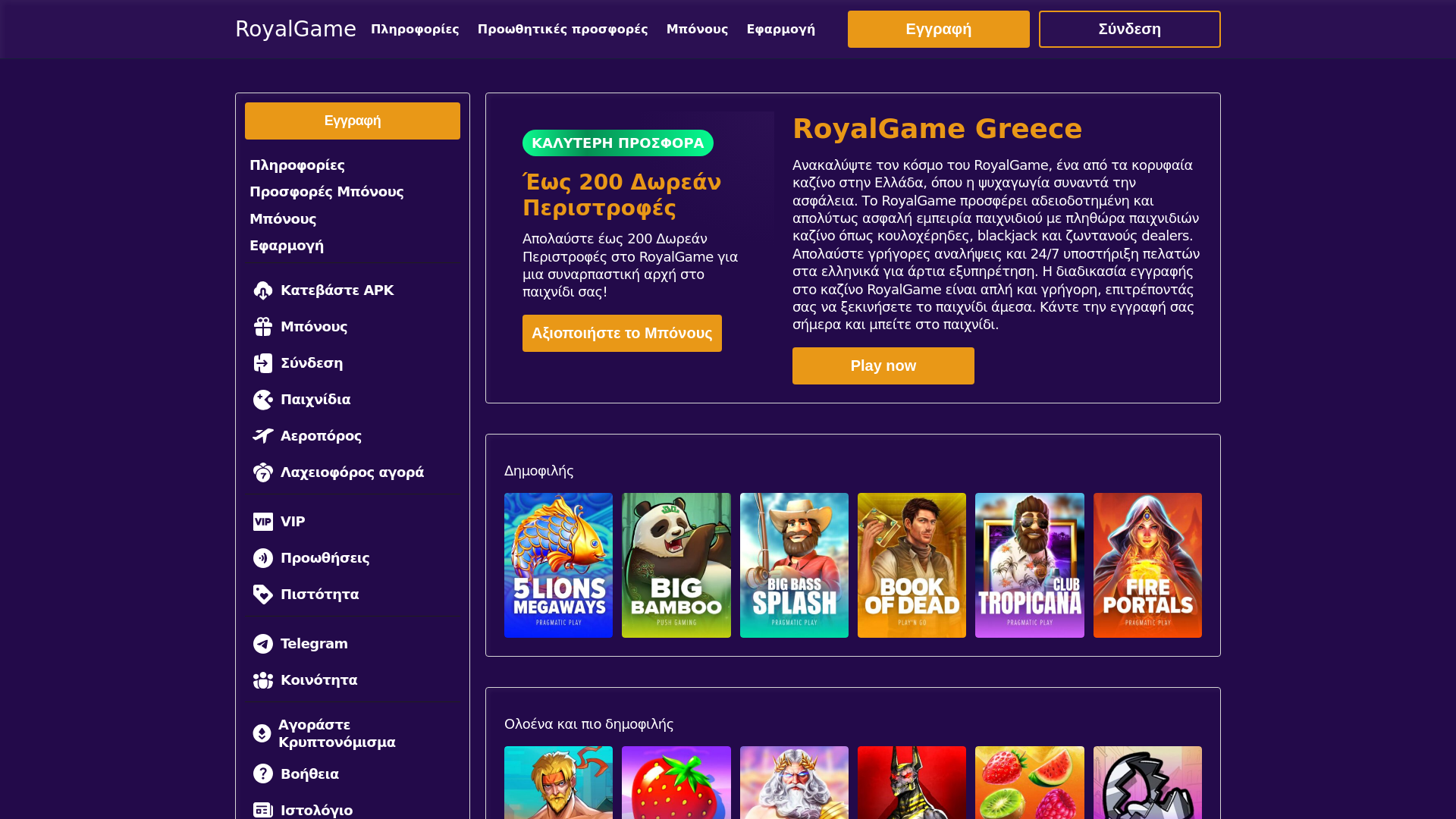Screen dimensions: 1456x819
Task: Click the ΚΑΛΥΤΕΡΗ ΠΡΟΣΦΟΡΑ badge
Action: coord(618,143)
